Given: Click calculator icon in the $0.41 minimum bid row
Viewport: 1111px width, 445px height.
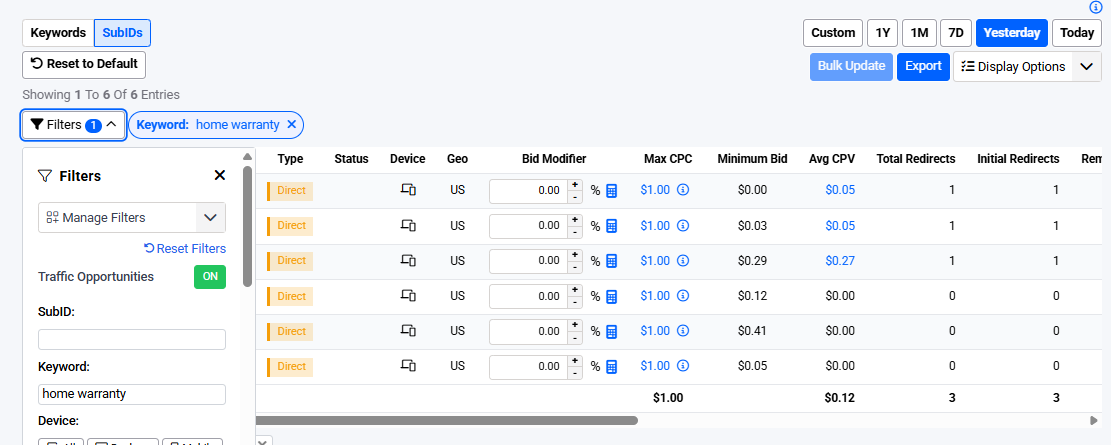Looking at the screenshot, I should pos(612,331).
